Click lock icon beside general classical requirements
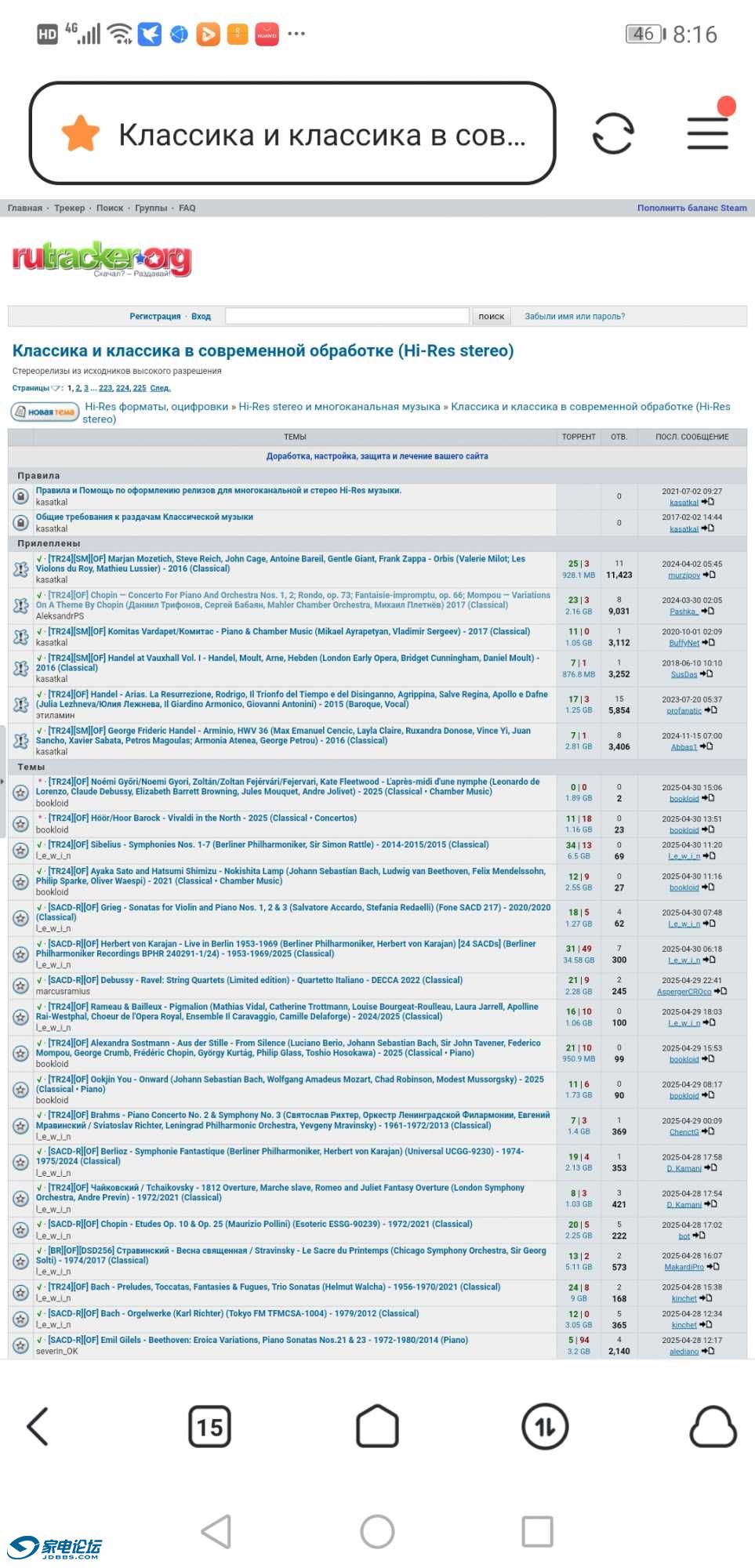 (x=21, y=522)
